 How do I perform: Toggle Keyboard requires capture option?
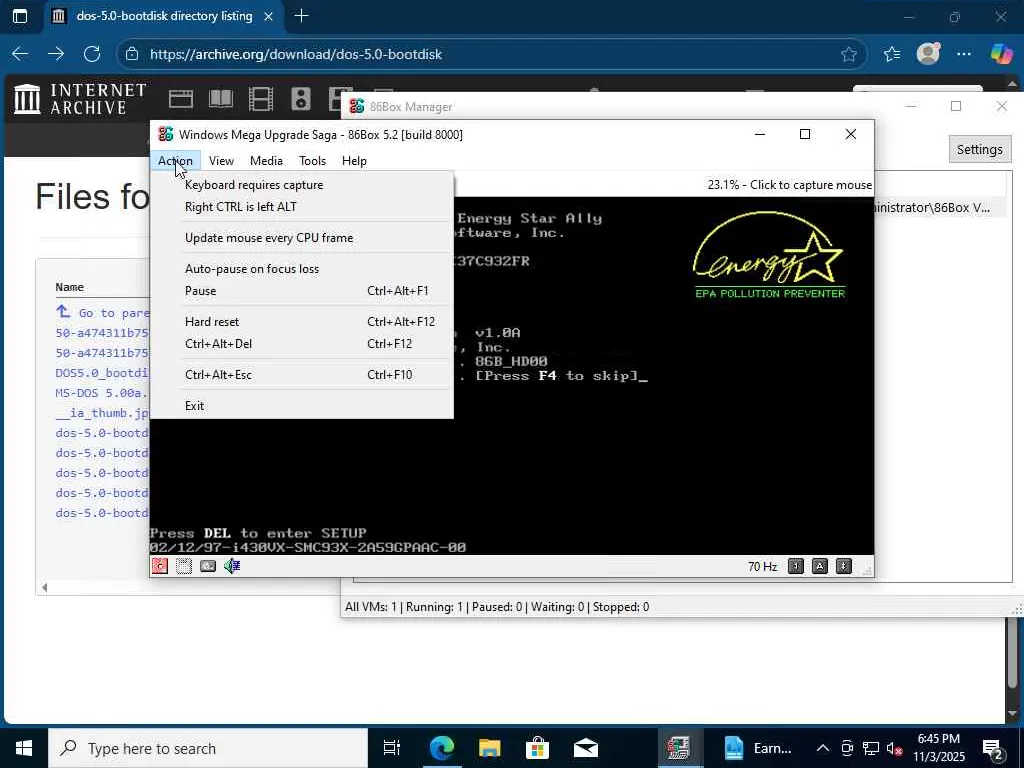[x=302, y=185]
